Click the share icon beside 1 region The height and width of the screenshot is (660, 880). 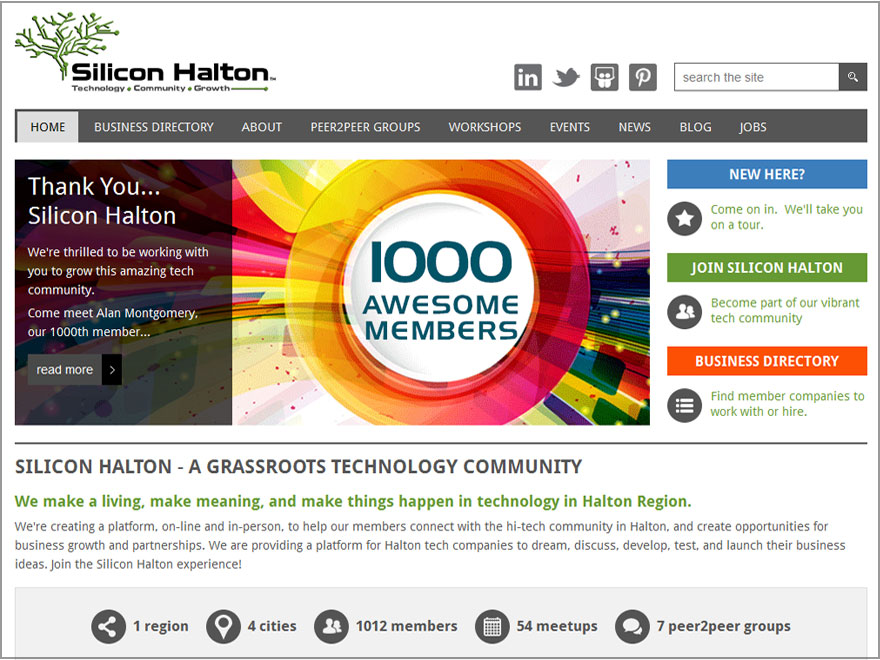108,626
